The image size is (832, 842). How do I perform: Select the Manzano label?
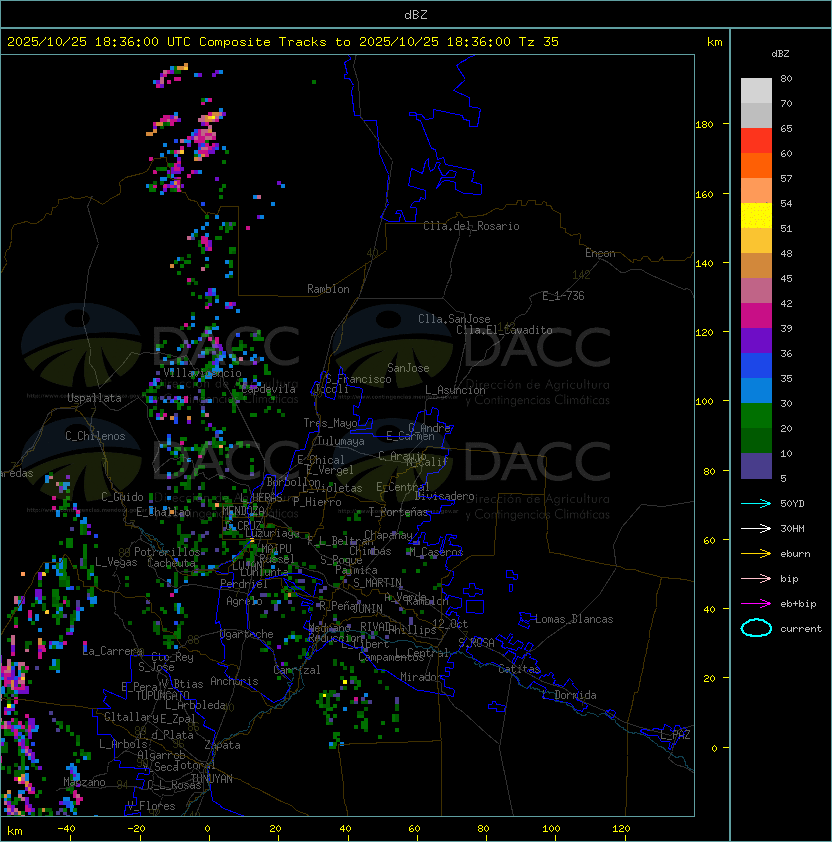tap(84, 782)
